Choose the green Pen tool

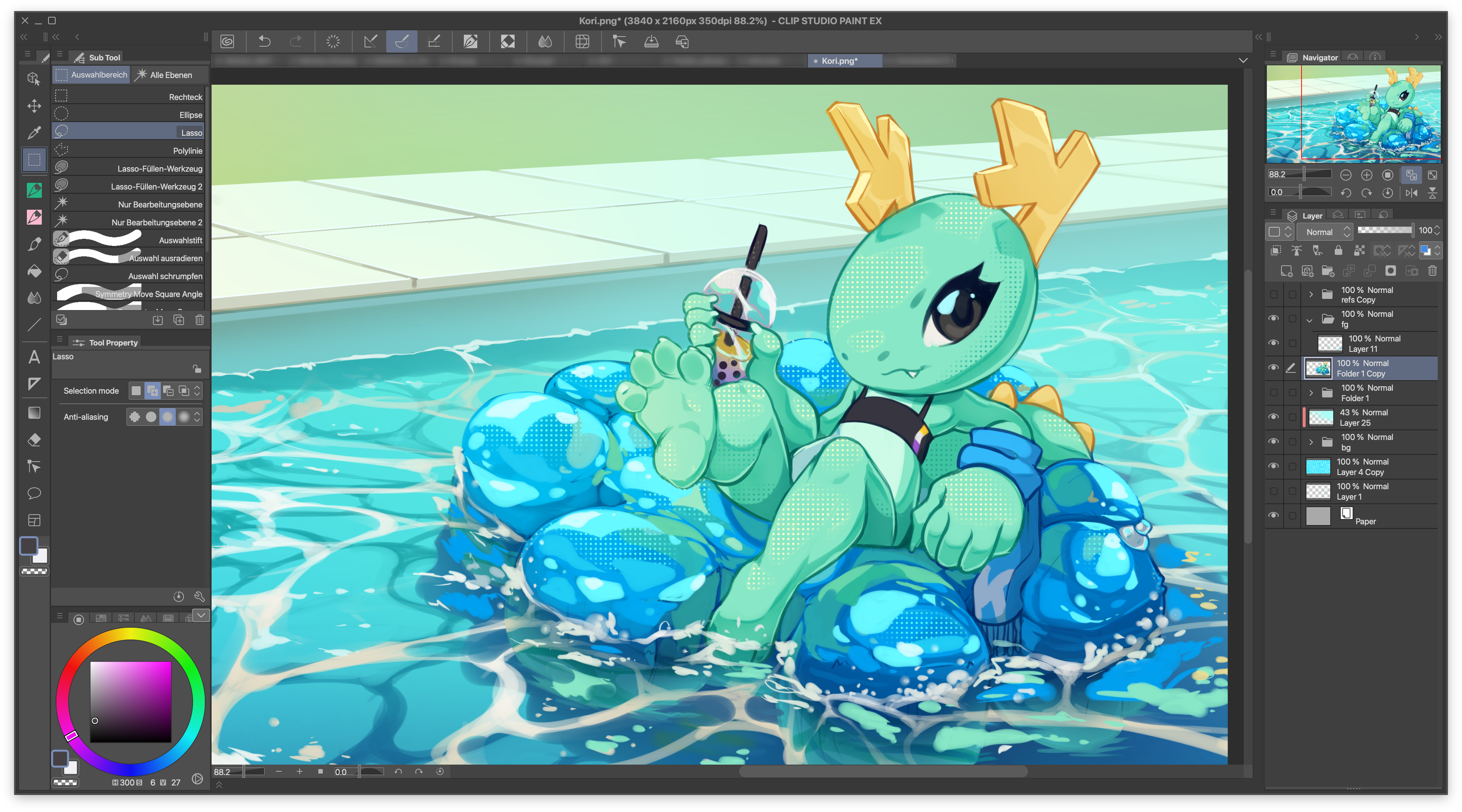[x=34, y=190]
